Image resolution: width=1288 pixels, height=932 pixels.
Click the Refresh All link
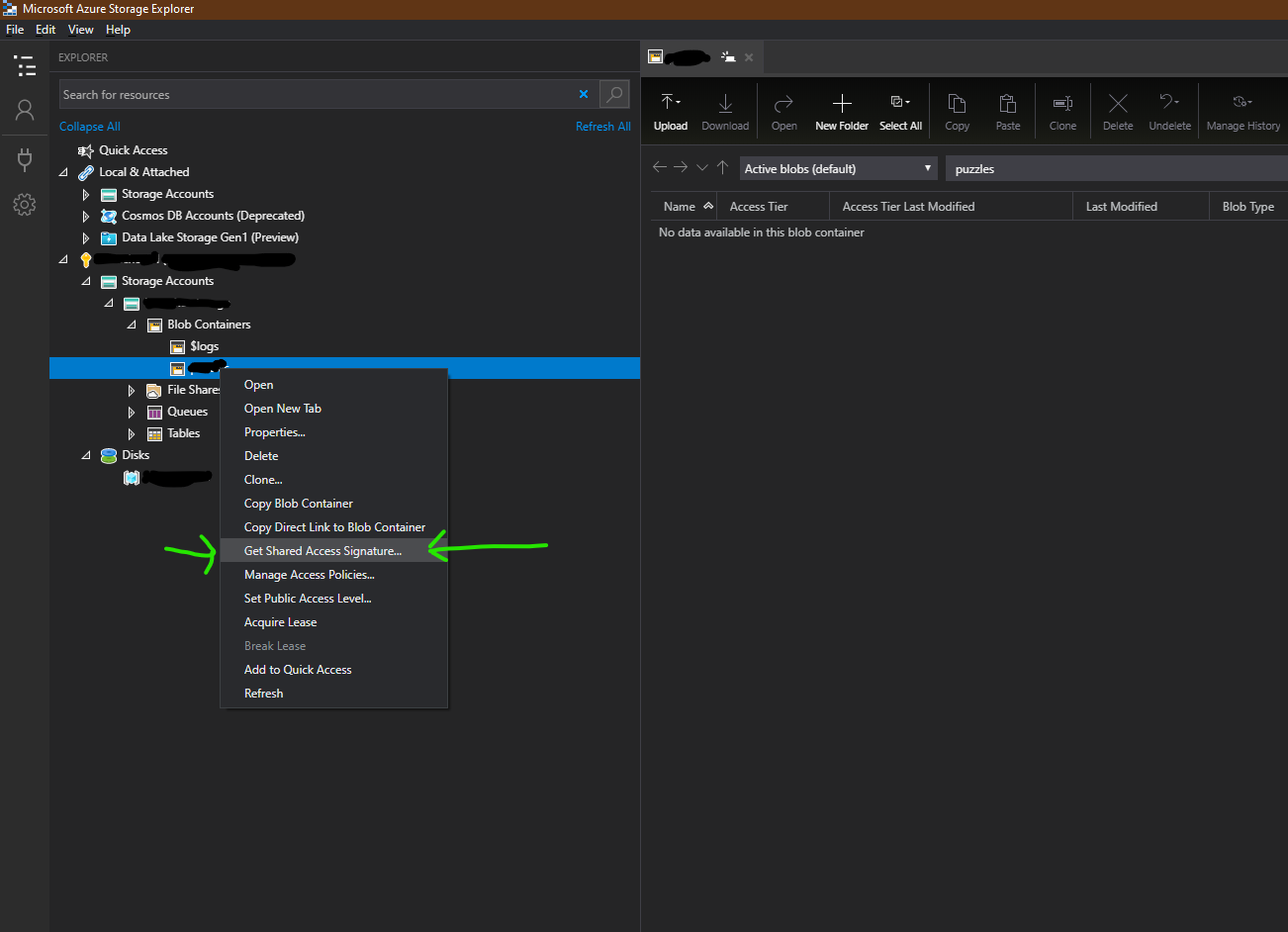(603, 126)
